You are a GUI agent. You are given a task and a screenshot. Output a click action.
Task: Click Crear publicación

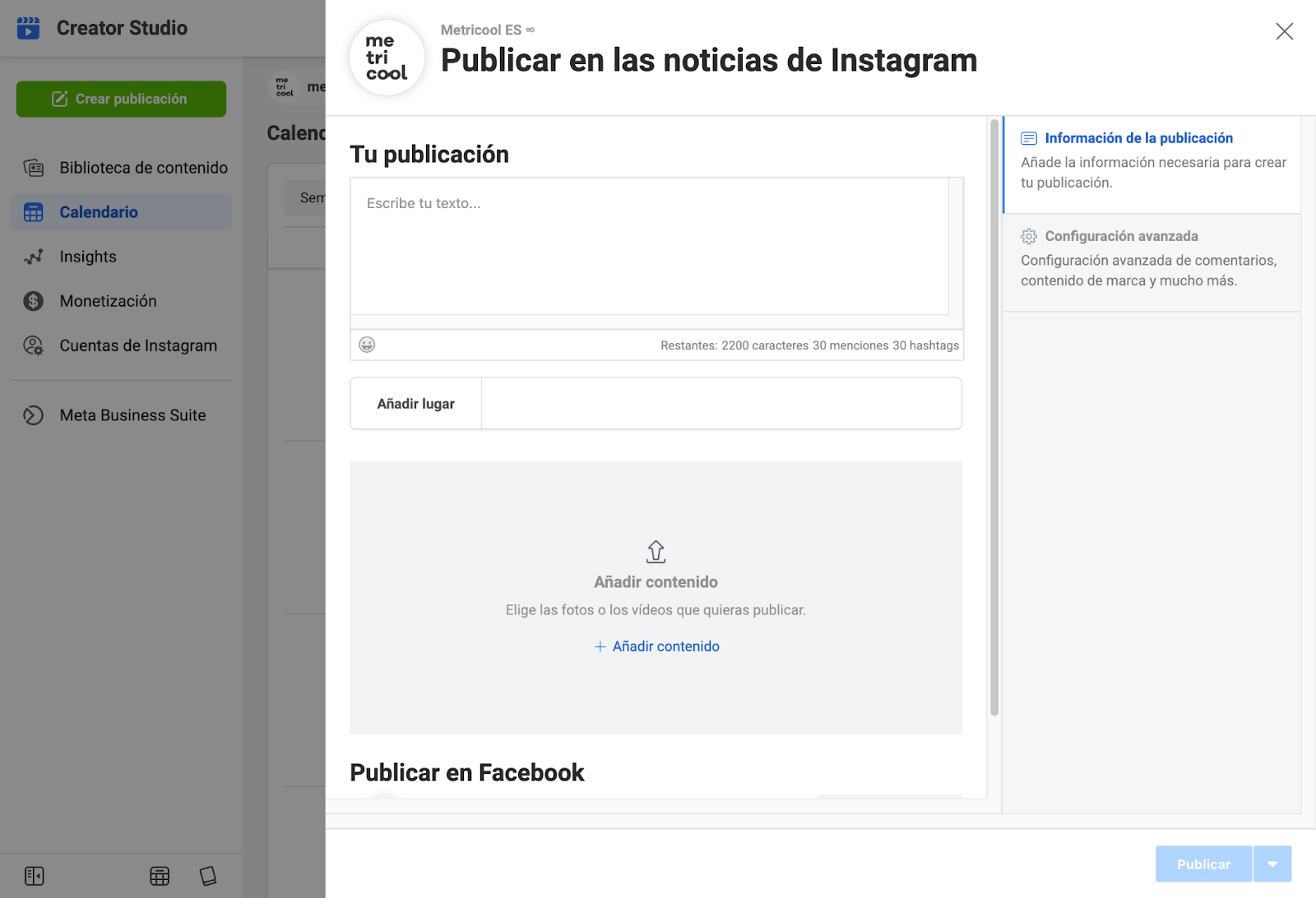[x=120, y=98]
